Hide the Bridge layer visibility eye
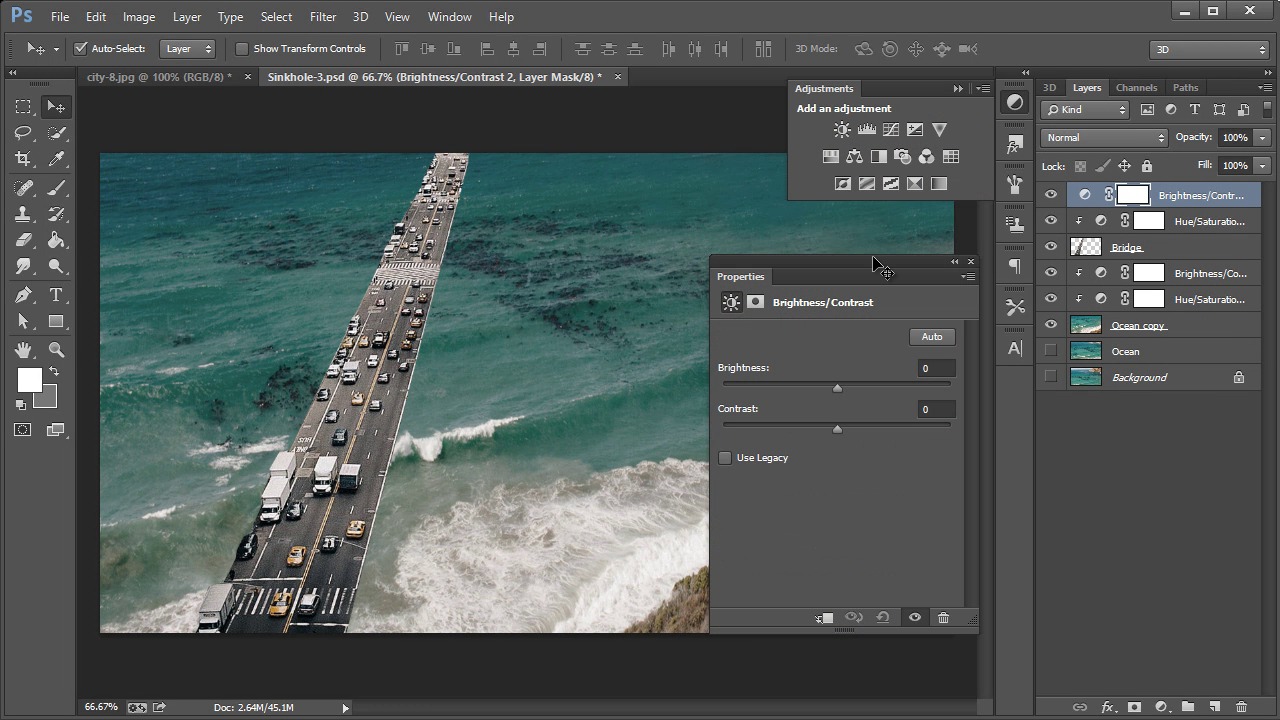1280x720 pixels. pos(1050,247)
